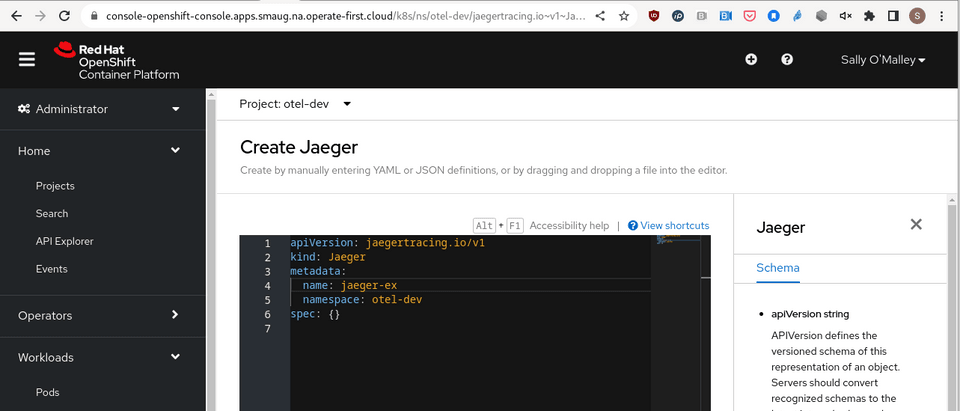Click the browser forward arrow
The image size is (960, 411).
(40, 16)
